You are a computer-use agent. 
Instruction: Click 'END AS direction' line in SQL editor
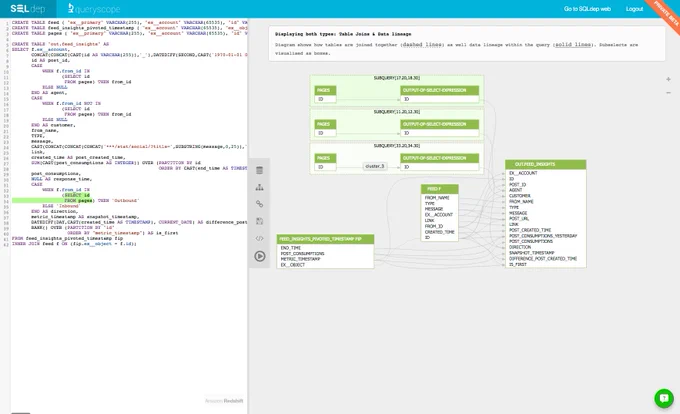point(54,212)
